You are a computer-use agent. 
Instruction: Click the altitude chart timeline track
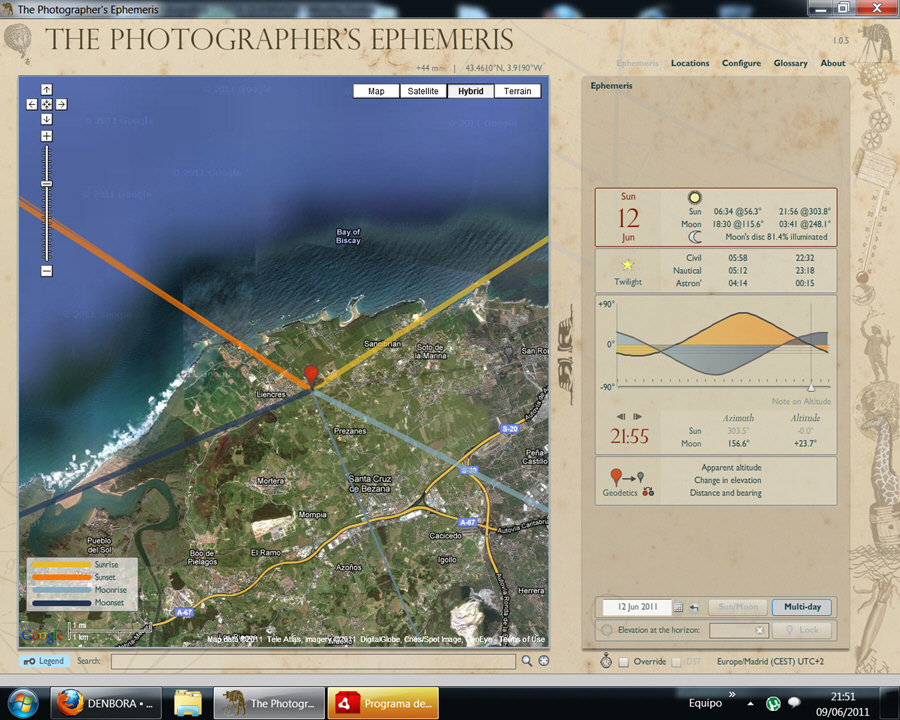coord(723,387)
